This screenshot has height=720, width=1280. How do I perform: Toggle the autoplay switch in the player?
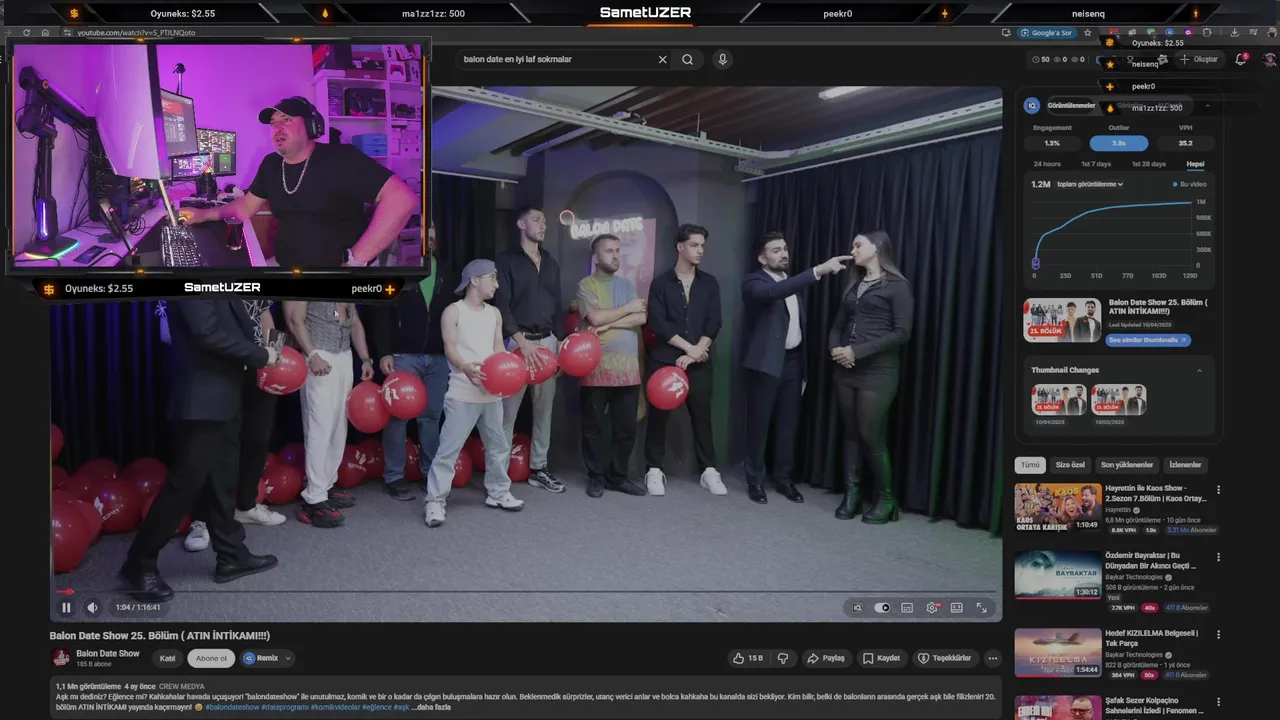pyautogui.click(x=882, y=607)
